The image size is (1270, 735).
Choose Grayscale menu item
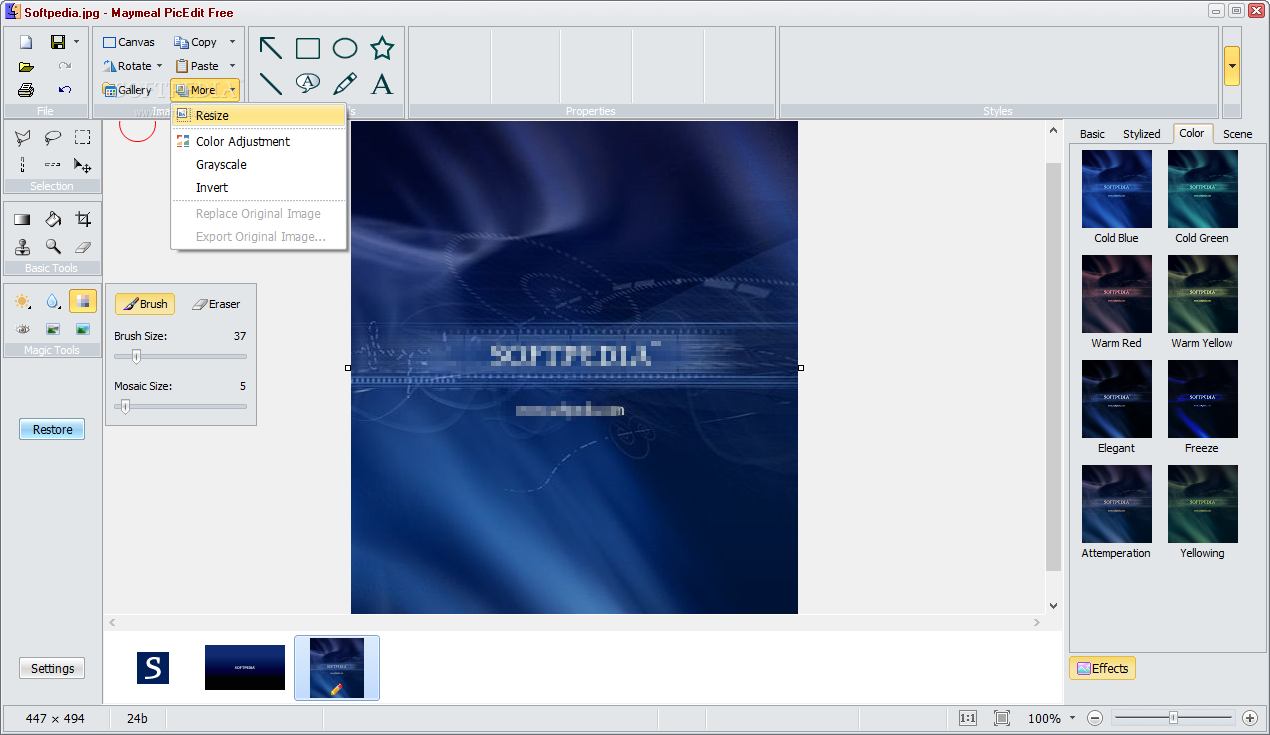pyautogui.click(x=259, y=165)
